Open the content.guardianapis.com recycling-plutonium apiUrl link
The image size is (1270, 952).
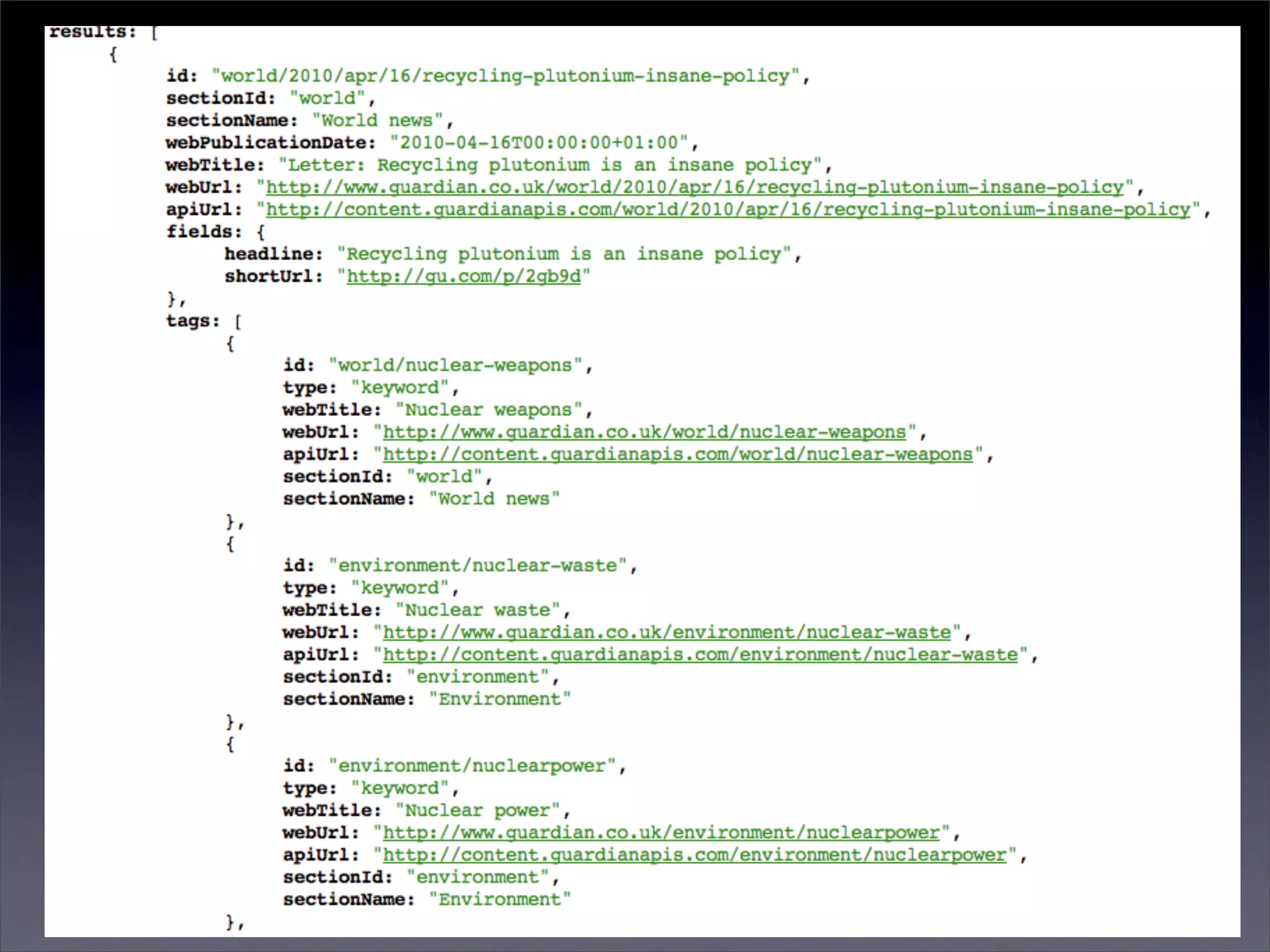728,209
